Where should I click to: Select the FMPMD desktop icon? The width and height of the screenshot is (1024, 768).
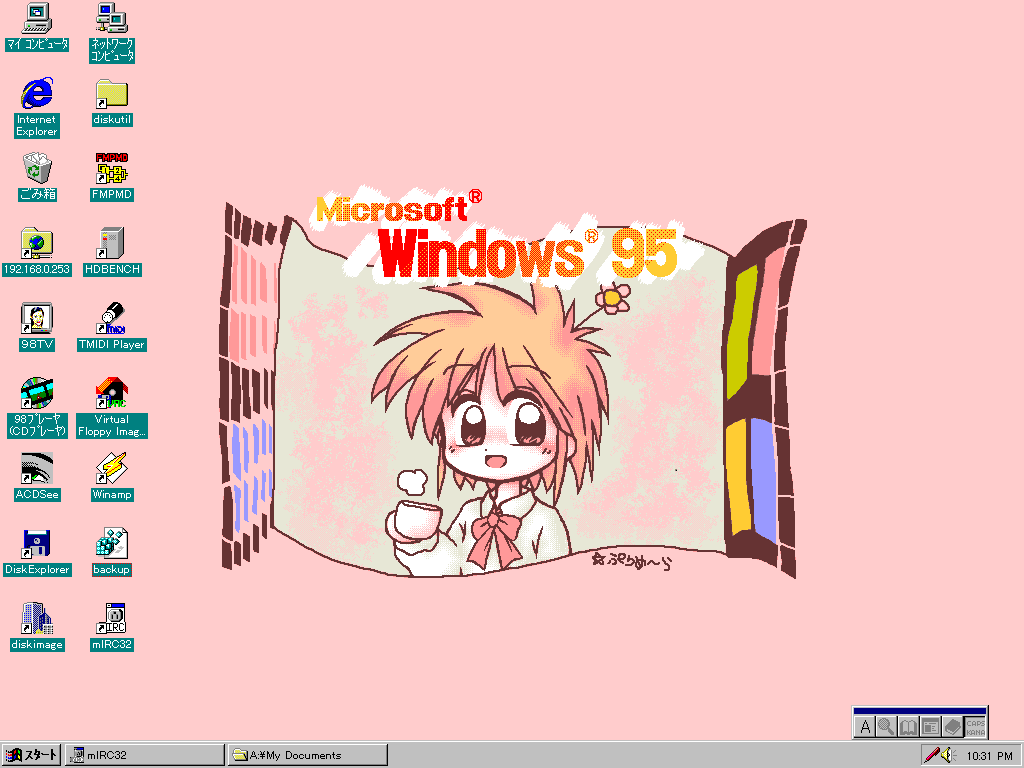pyautogui.click(x=112, y=169)
